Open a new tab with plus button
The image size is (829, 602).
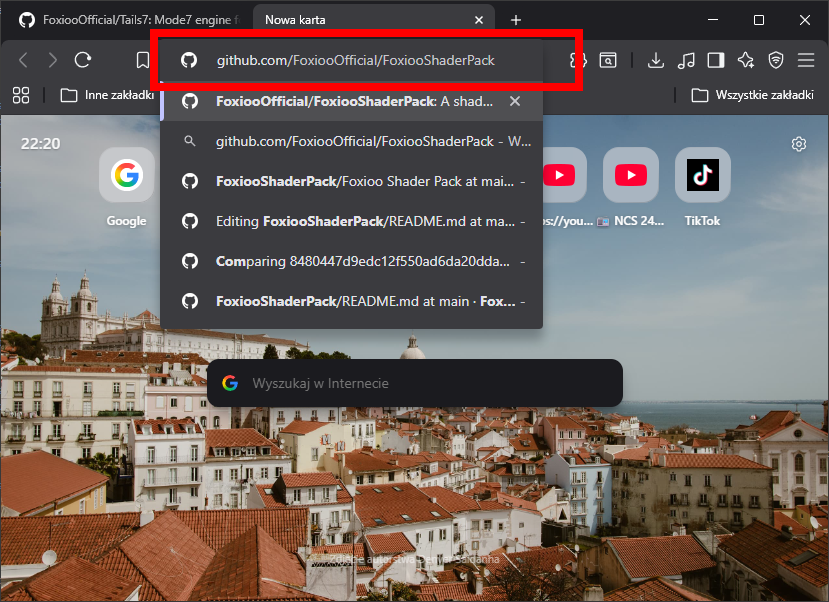[x=516, y=19]
